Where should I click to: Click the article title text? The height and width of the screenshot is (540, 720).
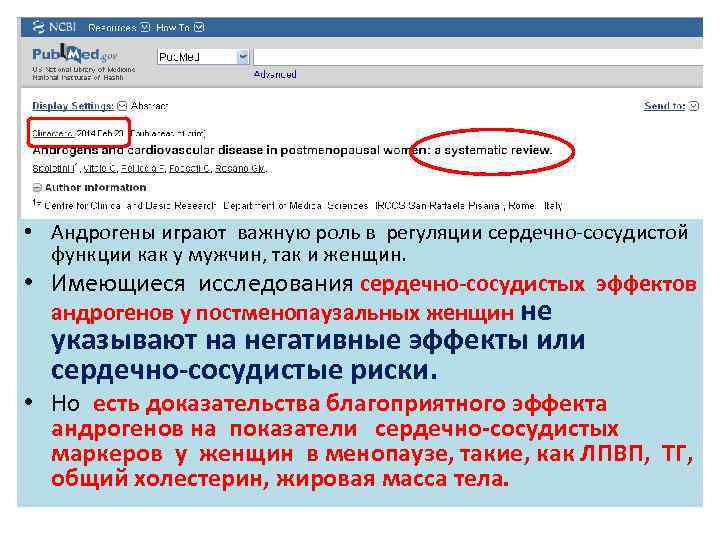point(292,150)
